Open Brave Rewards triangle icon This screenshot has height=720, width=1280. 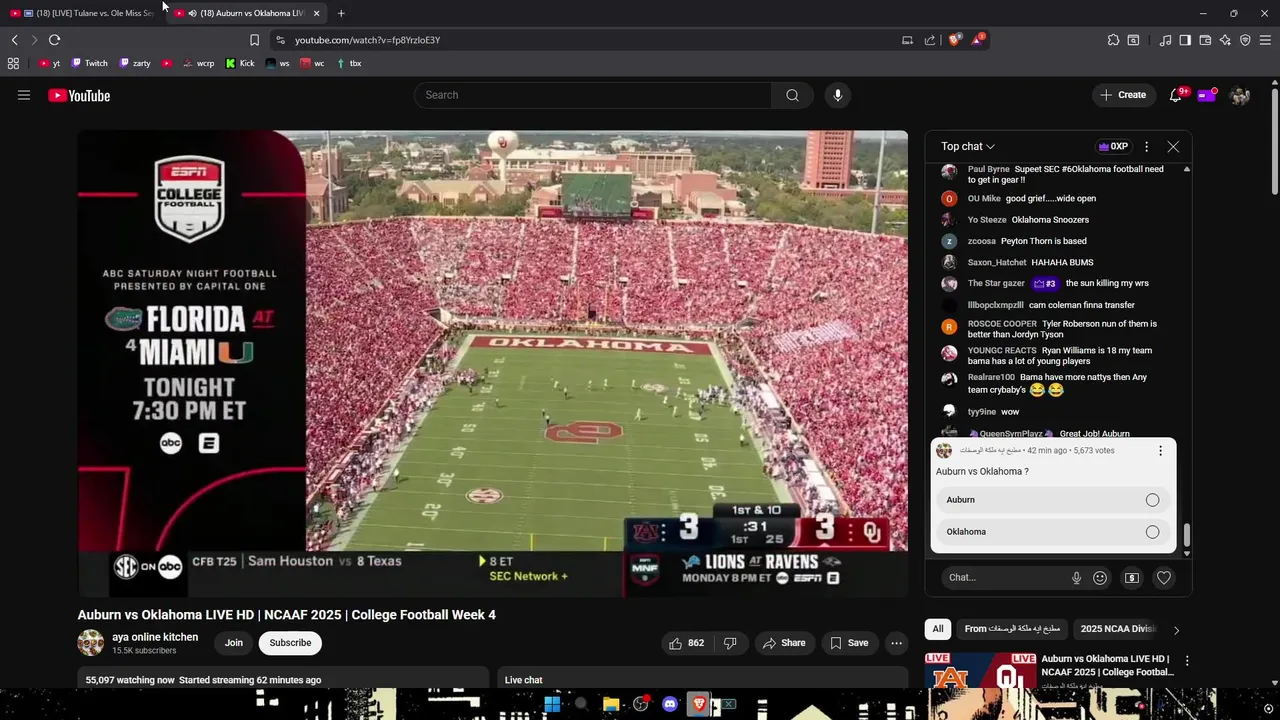(977, 40)
